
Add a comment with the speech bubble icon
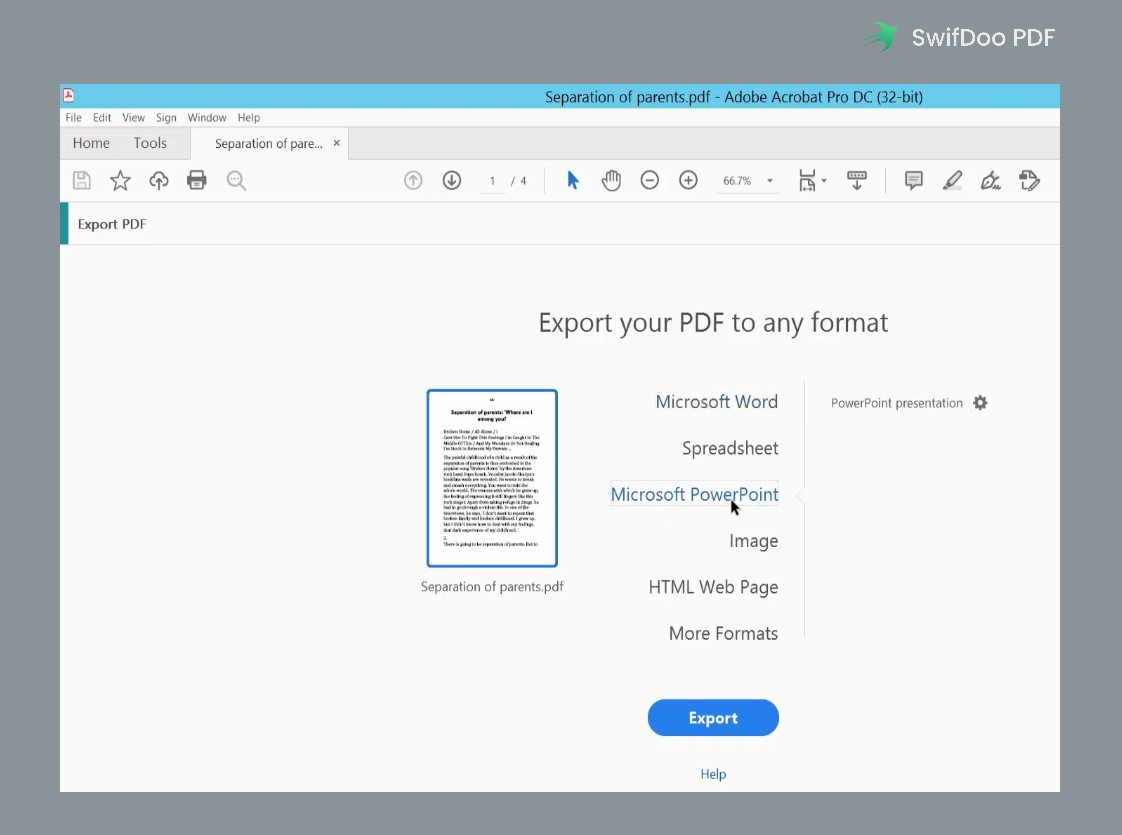pos(914,180)
